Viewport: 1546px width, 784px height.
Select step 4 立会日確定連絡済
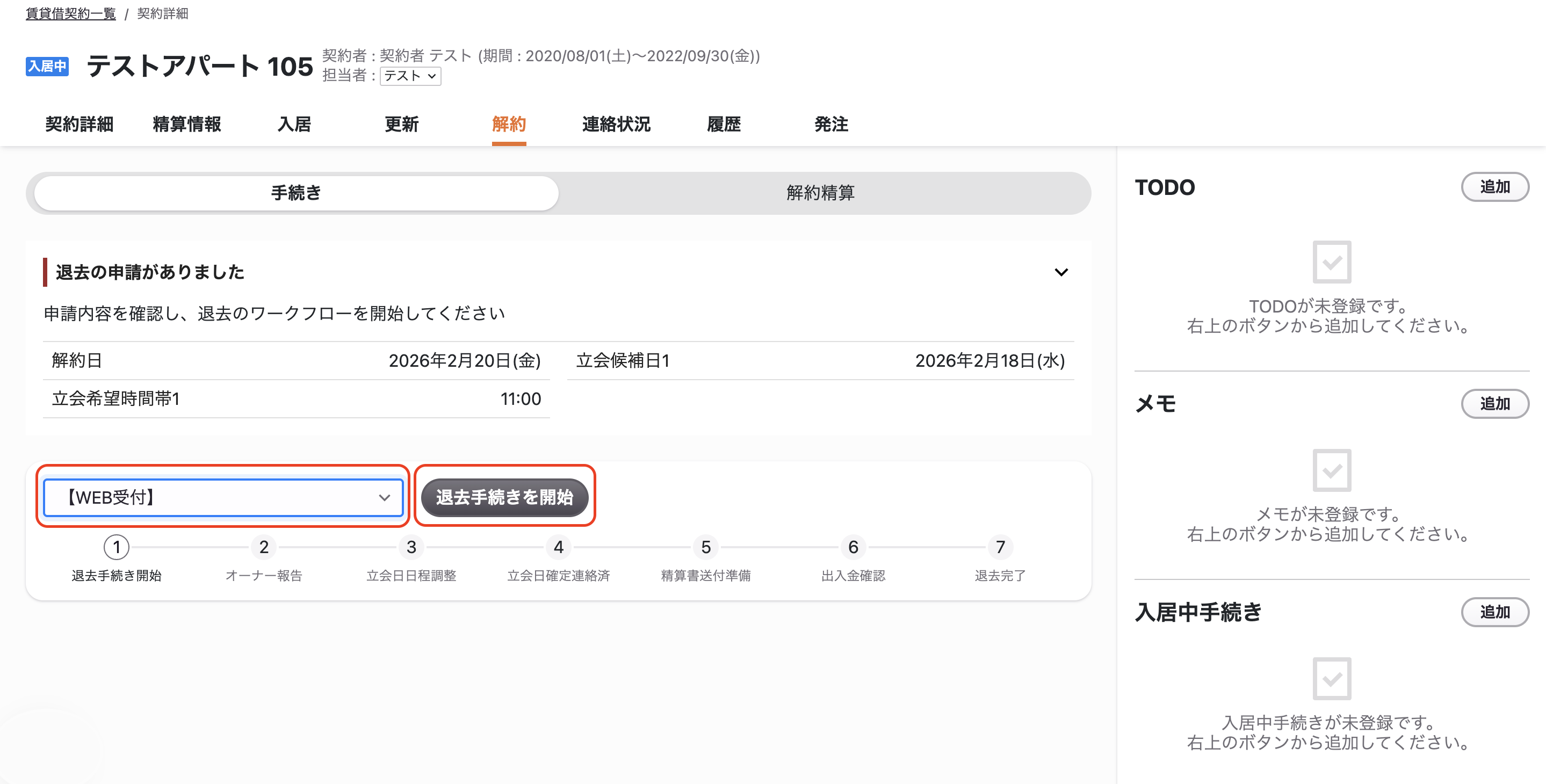pyautogui.click(x=559, y=559)
